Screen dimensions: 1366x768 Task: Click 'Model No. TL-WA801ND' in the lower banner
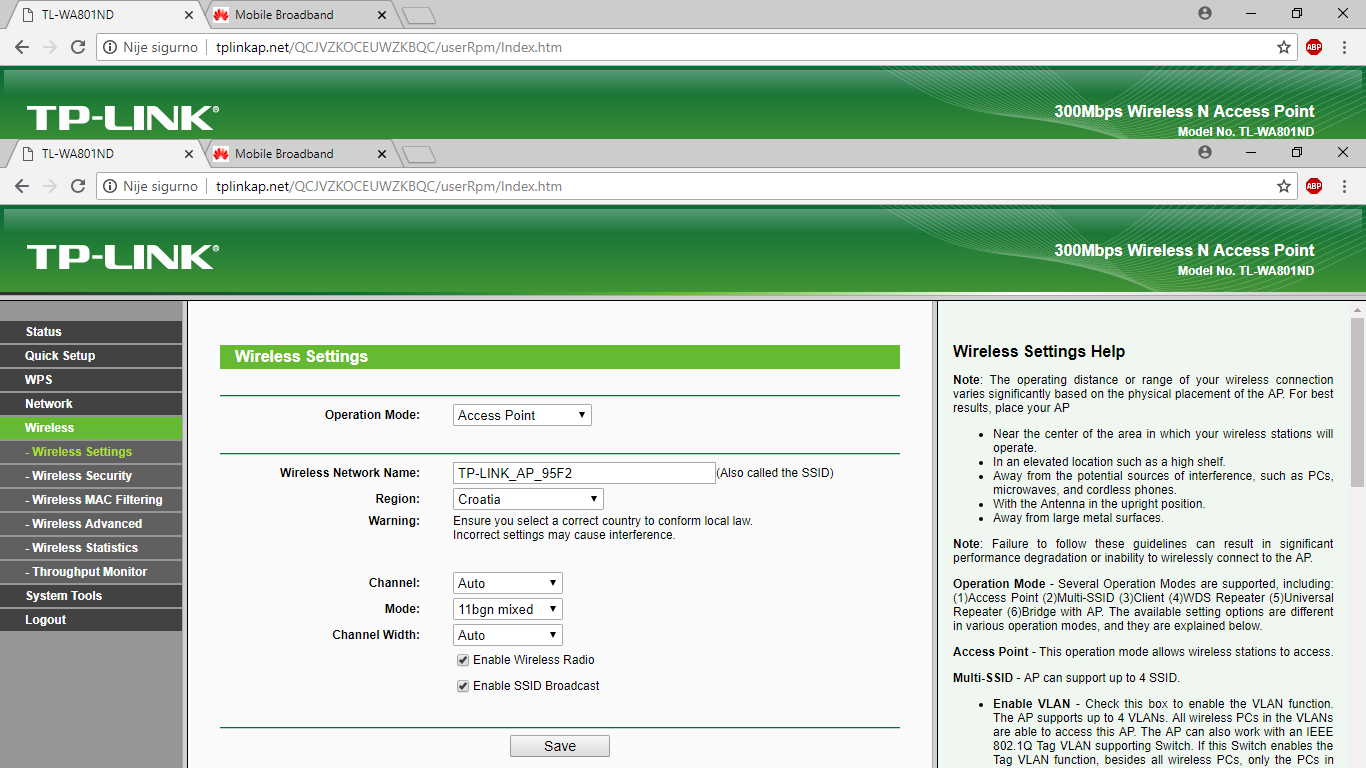[x=1246, y=271]
